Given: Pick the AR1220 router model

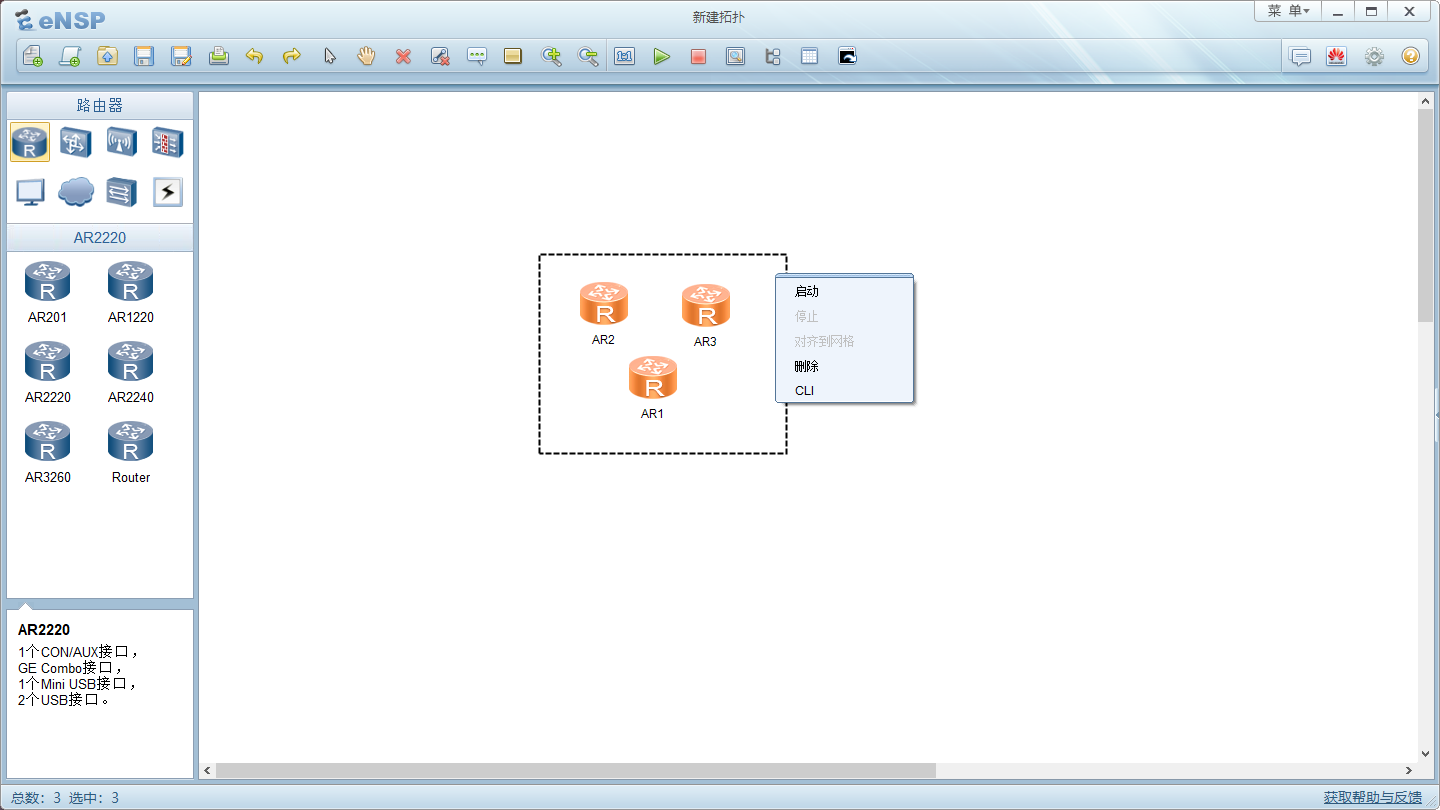Looking at the screenshot, I should (130, 292).
